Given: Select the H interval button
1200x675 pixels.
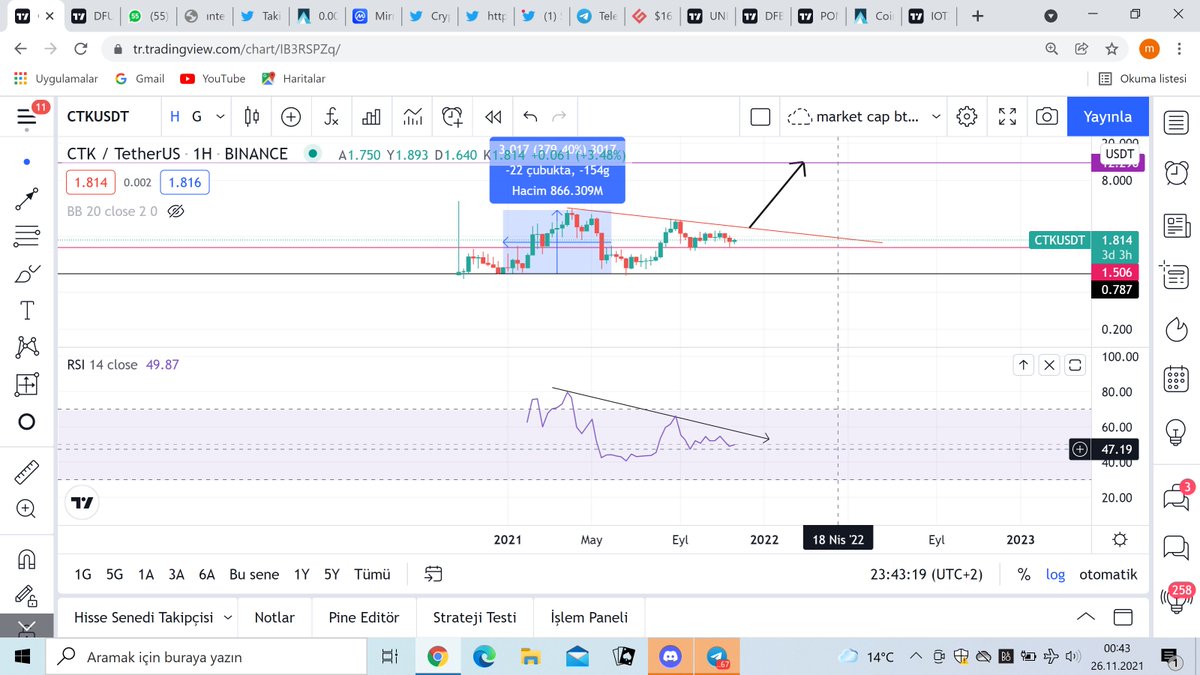Looking at the screenshot, I should 175,117.
